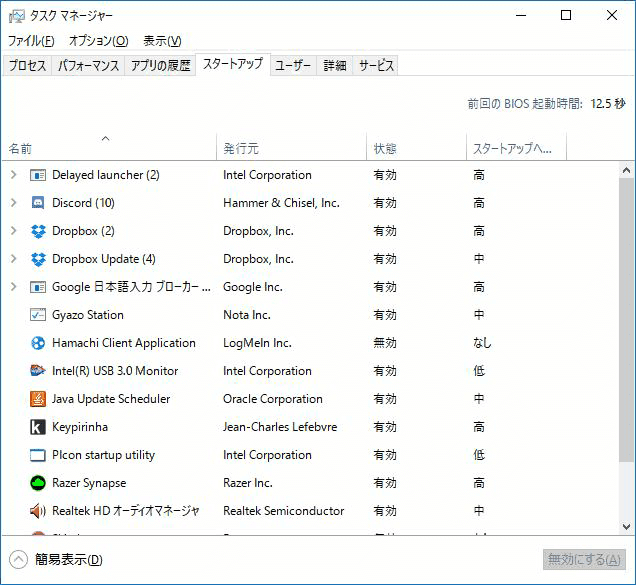Switch to the ユーザー tab

point(293,66)
